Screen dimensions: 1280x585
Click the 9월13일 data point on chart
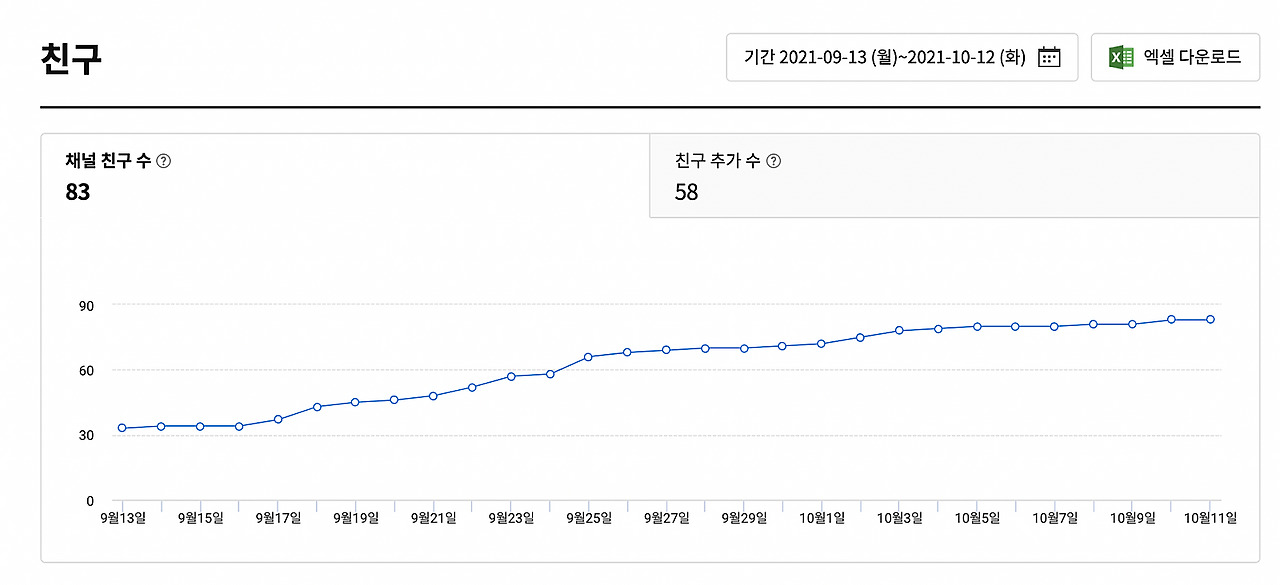point(121,428)
